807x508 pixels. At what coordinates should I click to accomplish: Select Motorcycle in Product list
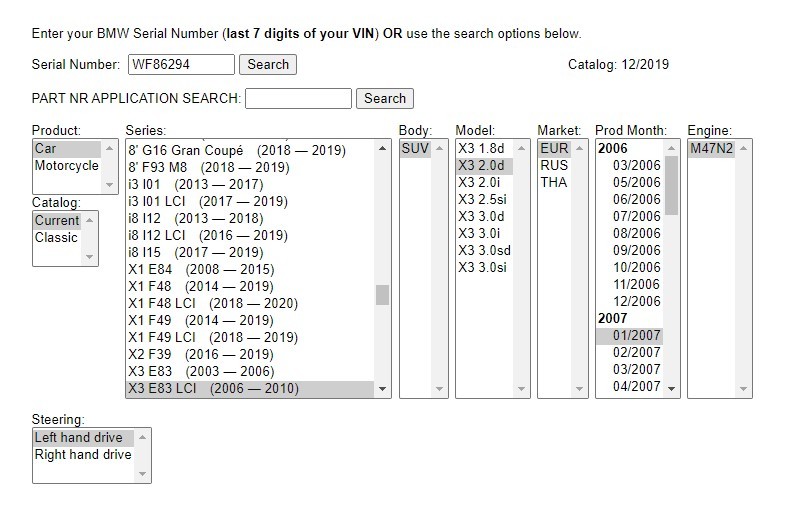67,166
